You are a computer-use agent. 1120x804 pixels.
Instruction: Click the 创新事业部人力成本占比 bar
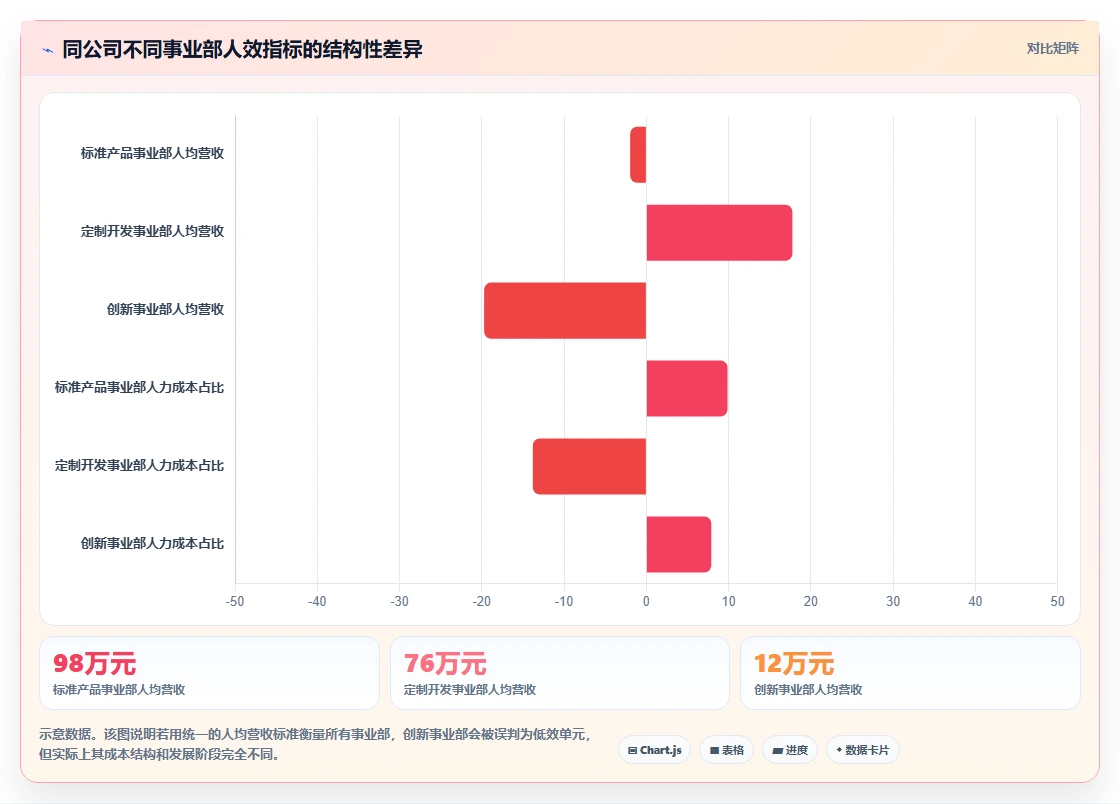[679, 544]
